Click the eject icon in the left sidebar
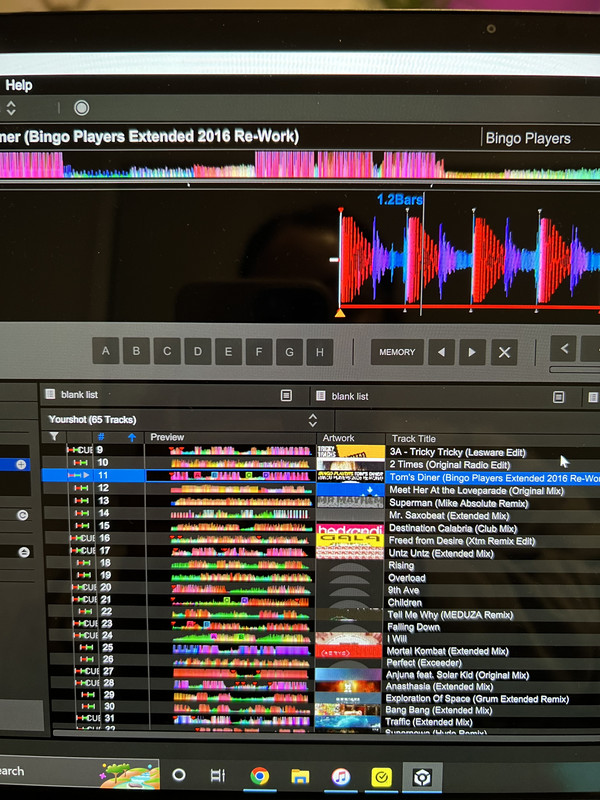The height and width of the screenshot is (800, 600). click(x=23, y=552)
